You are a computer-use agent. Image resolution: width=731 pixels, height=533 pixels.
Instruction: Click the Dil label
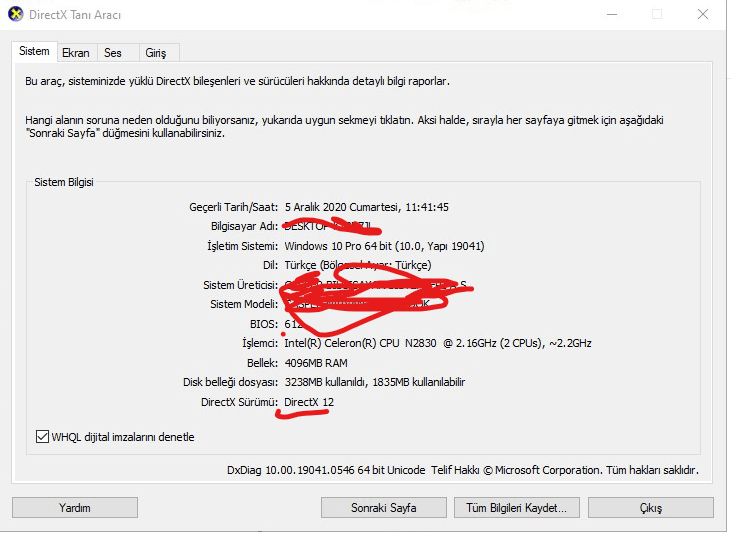pyautogui.click(x=270, y=265)
